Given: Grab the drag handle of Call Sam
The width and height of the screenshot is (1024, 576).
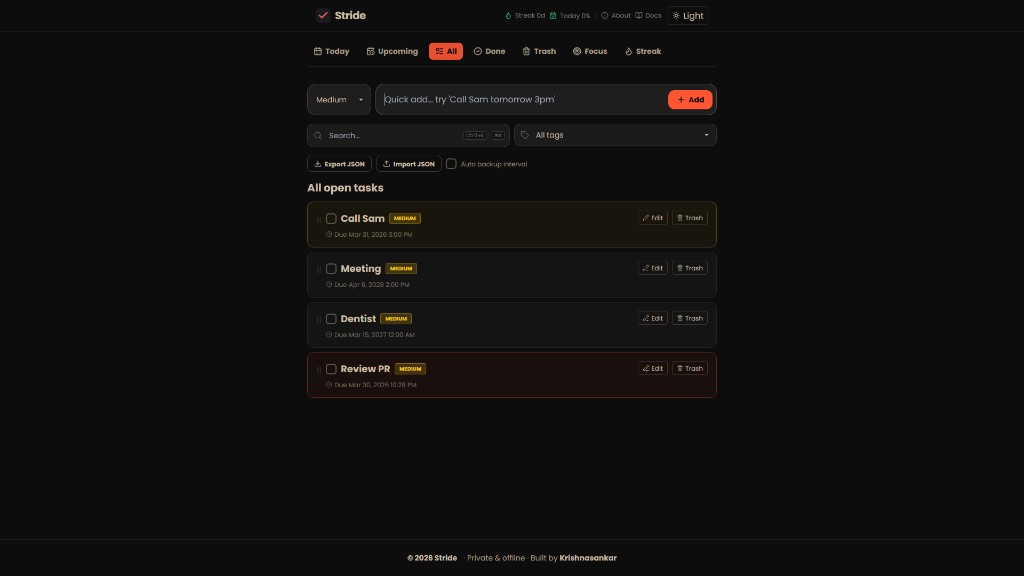Looking at the screenshot, I should (319, 219).
